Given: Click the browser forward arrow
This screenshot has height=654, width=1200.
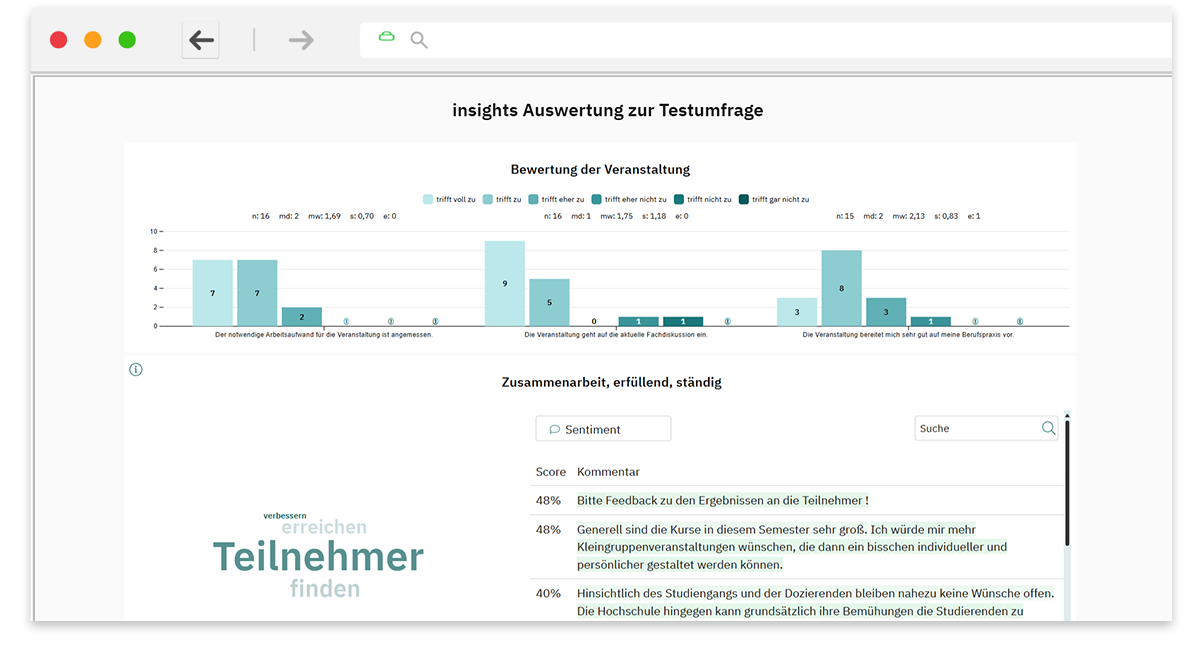Looking at the screenshot, I should tap(300, 40).
